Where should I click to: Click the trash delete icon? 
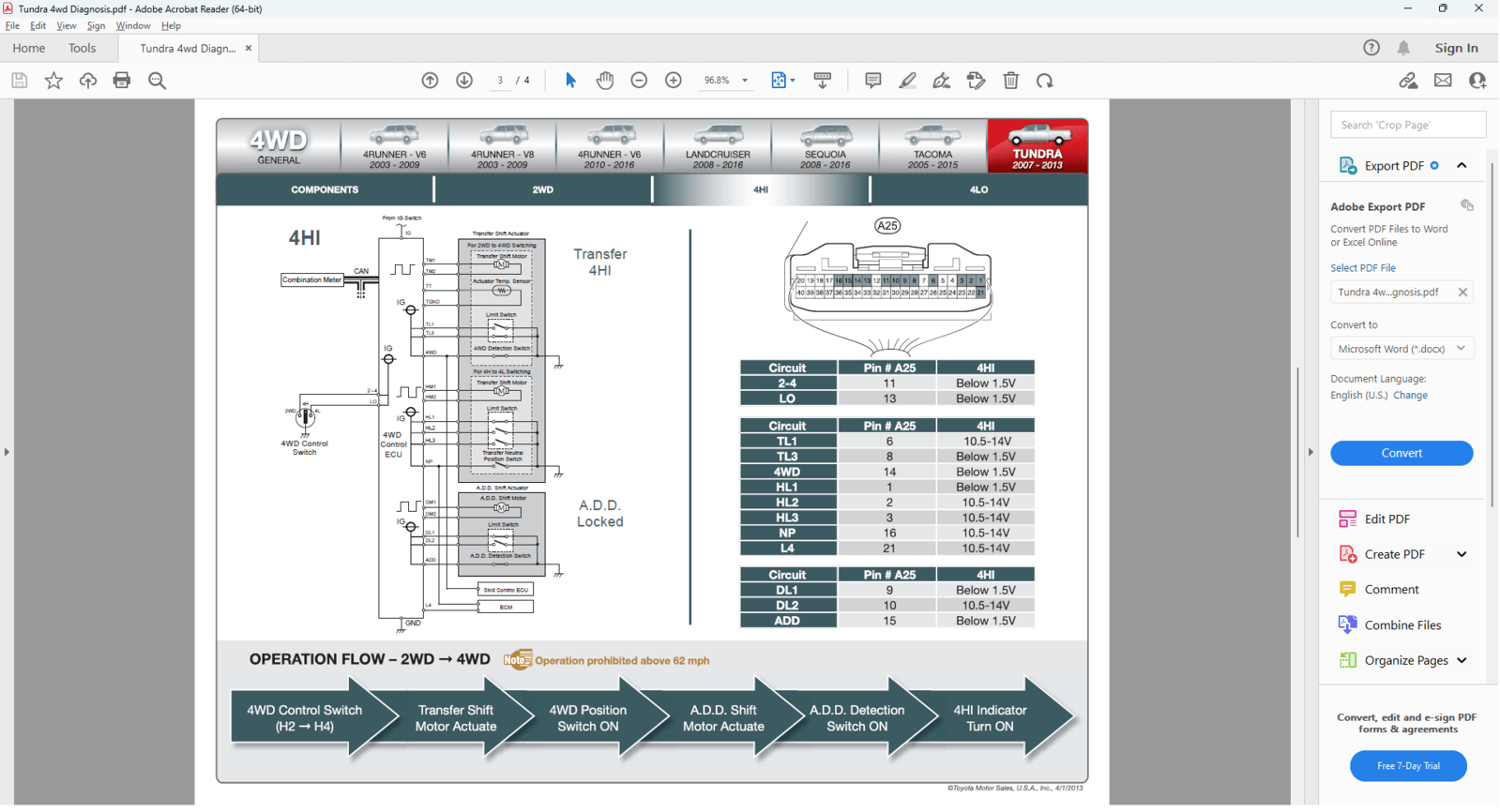coord(1011,81)
